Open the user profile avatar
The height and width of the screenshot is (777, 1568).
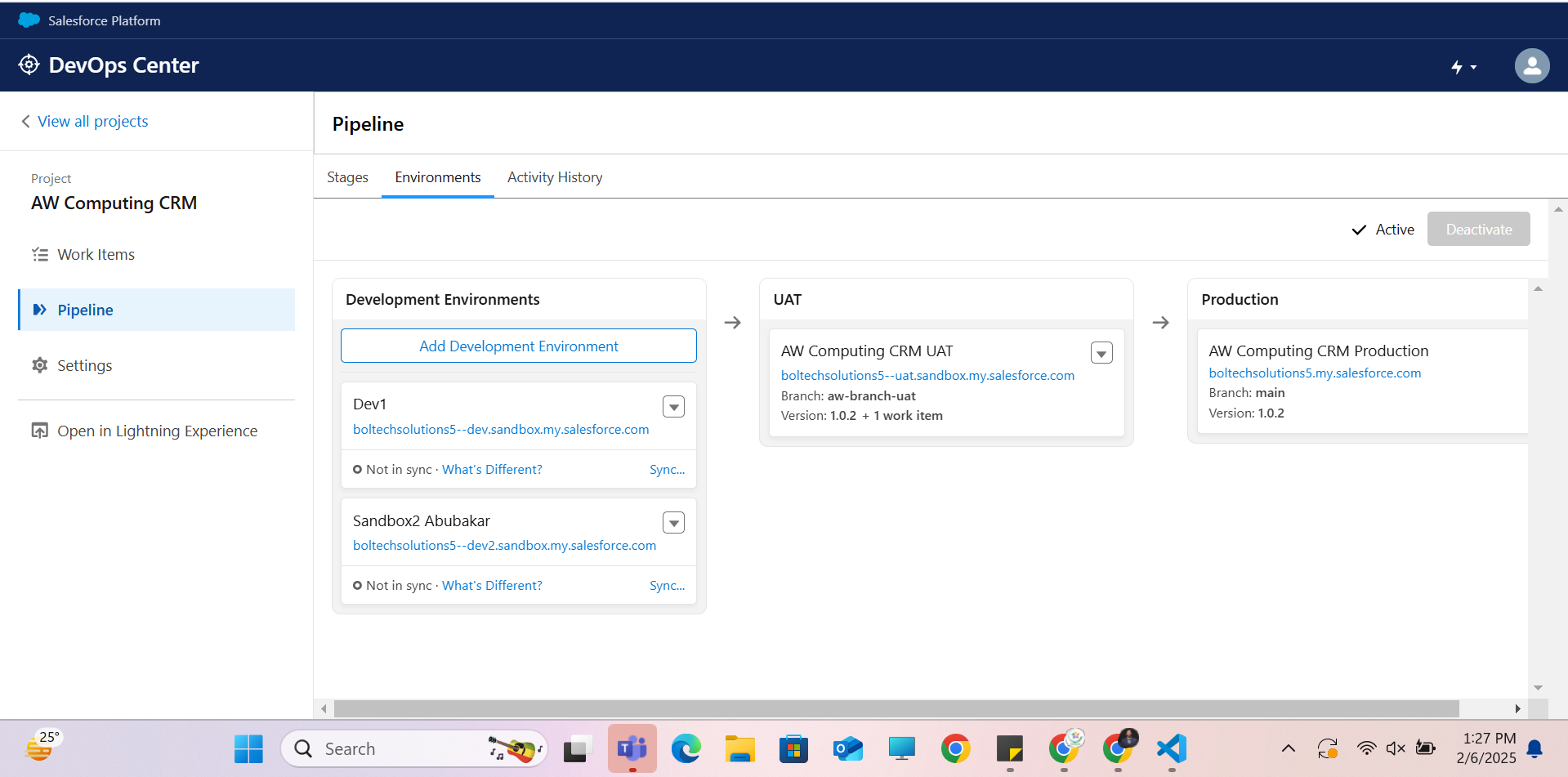pos(1532,65)
